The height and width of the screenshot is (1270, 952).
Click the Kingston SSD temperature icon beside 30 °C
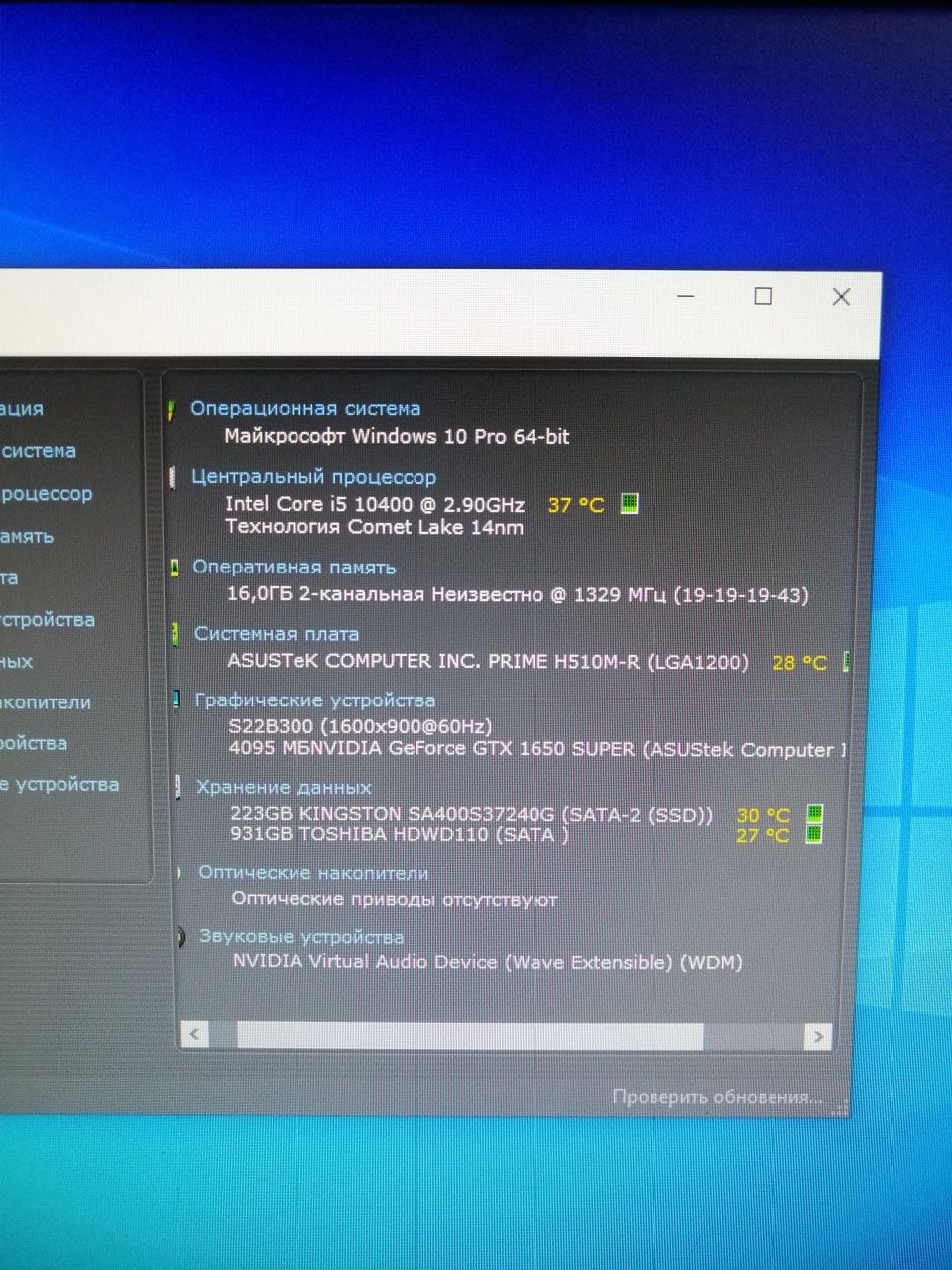coord(814,814)
